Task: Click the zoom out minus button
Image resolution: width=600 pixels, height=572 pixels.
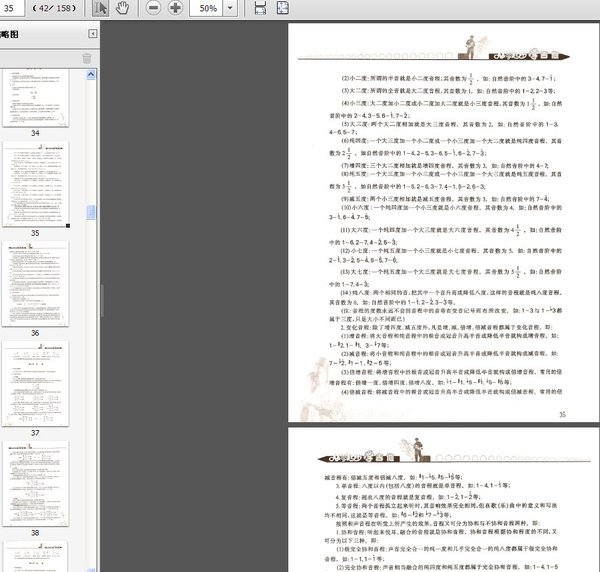Action: point(153,8)
